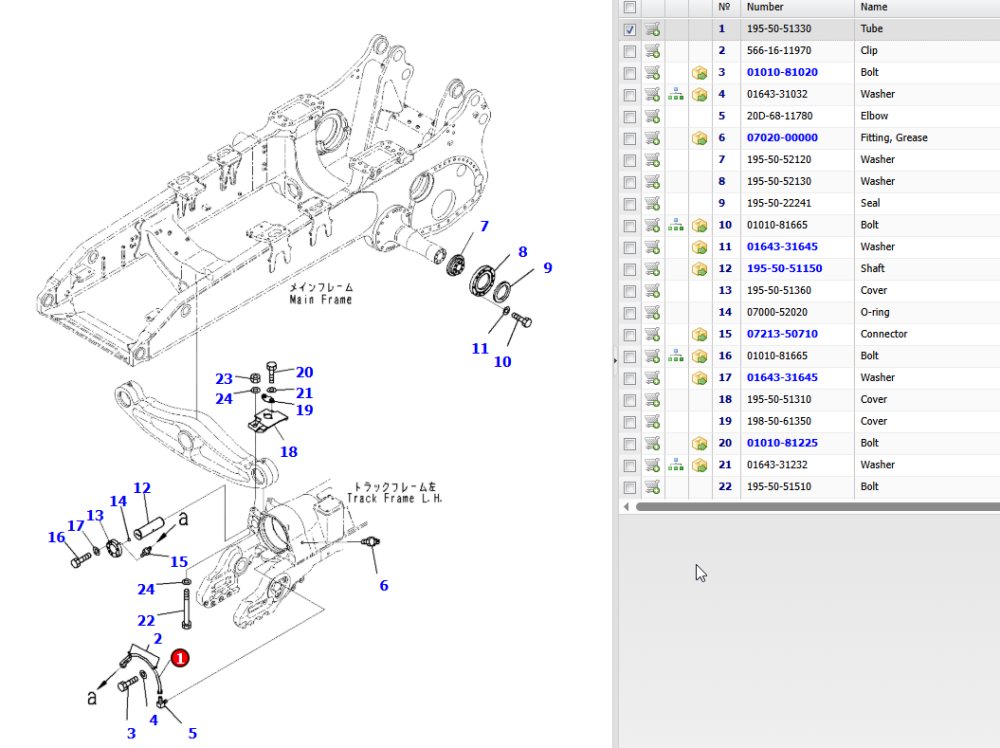Add Tube 195-50-51330 to cart
The height and width of the screenshot is (748, 1000).
pyautogui.click(x=652, y=29)
